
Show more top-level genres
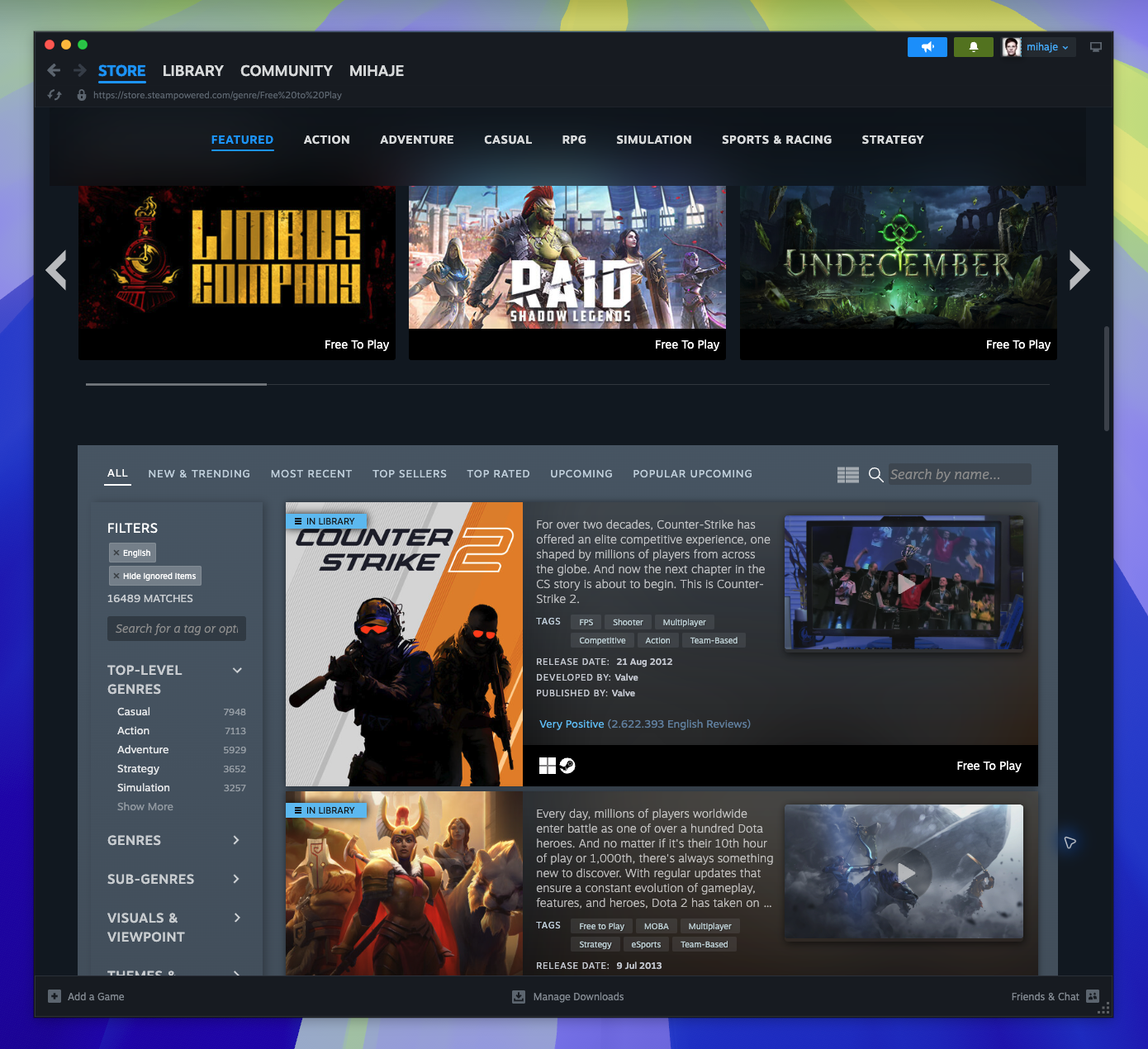tap(145, 806)
